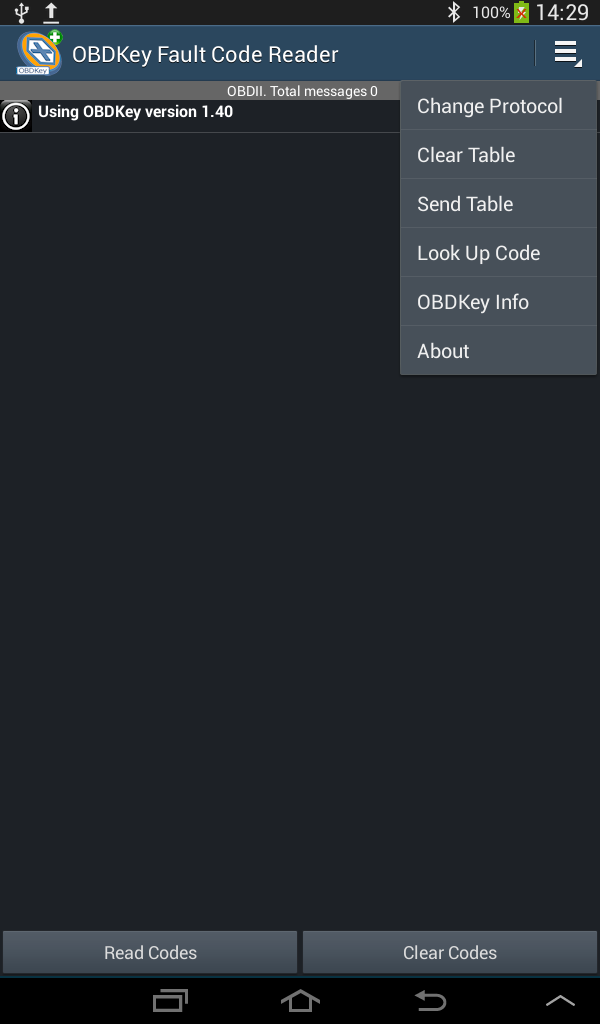Open the OBDKey app icon in the title bar
Screen dimensions: 600x1024
click(36, 53)
